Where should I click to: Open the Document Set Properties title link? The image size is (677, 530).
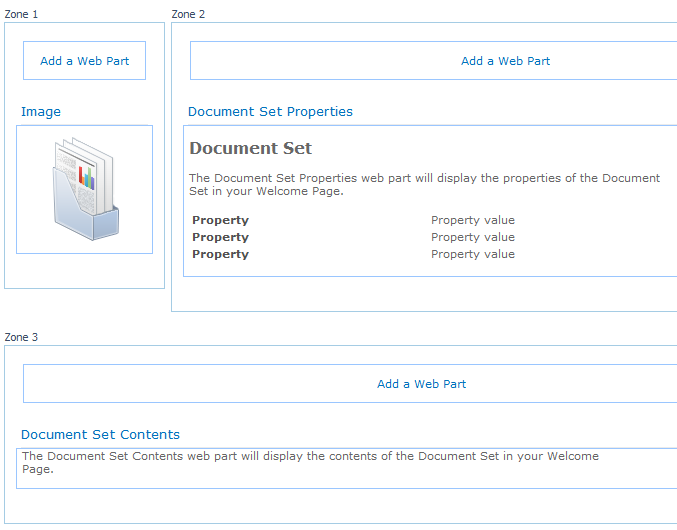(x=270, y=112)
